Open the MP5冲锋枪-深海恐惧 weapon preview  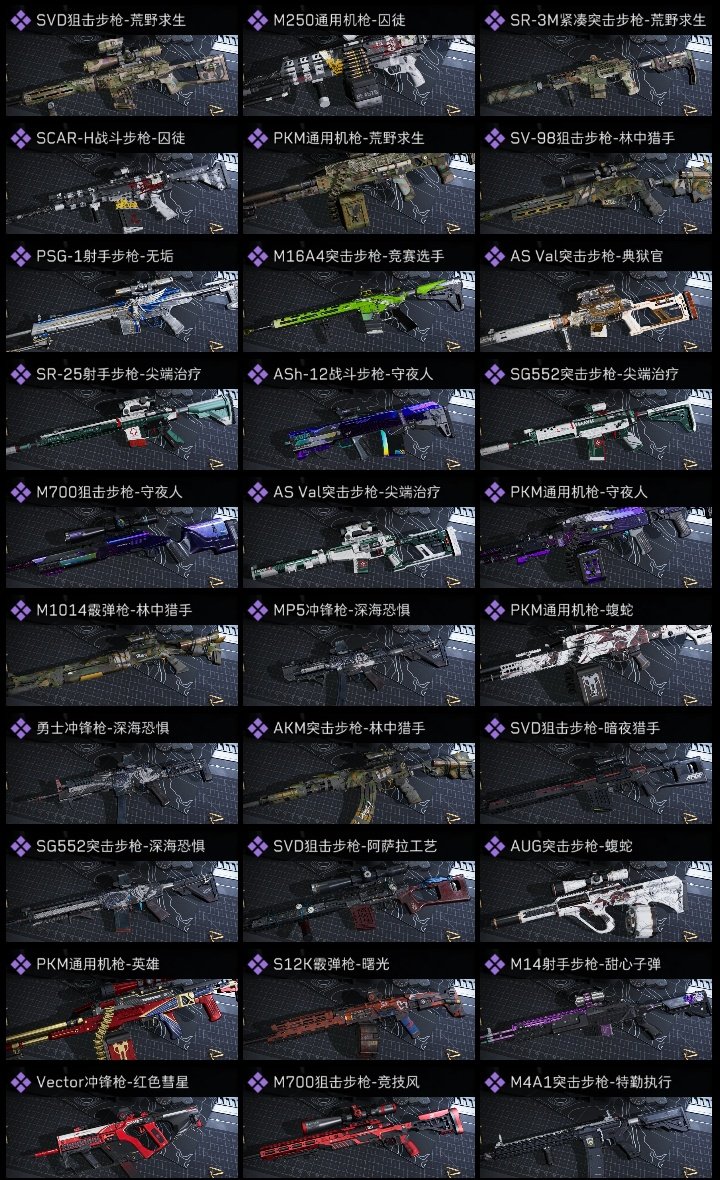pos(359,665)
